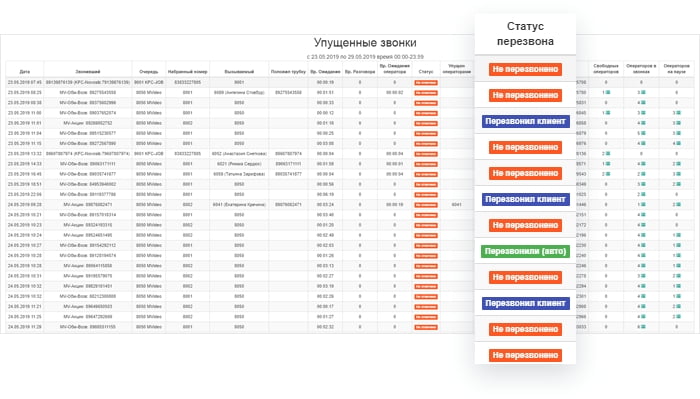Click the Статус перезвона panel heading
The image size is (700, 399).
pos(525,34)
